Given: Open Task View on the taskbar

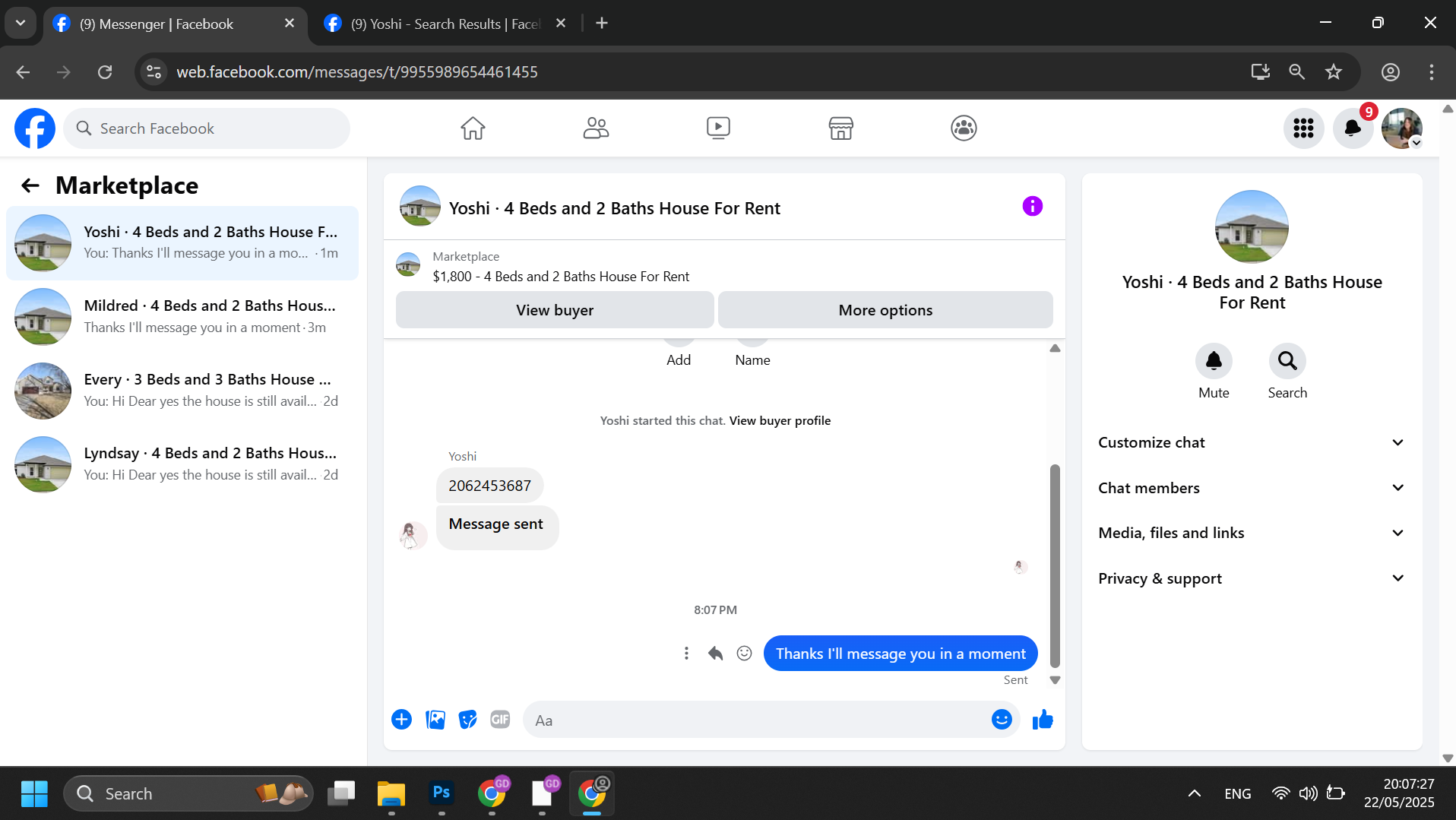Looking at the screenshot, I should pyautogui.click(x=341, y=793).
